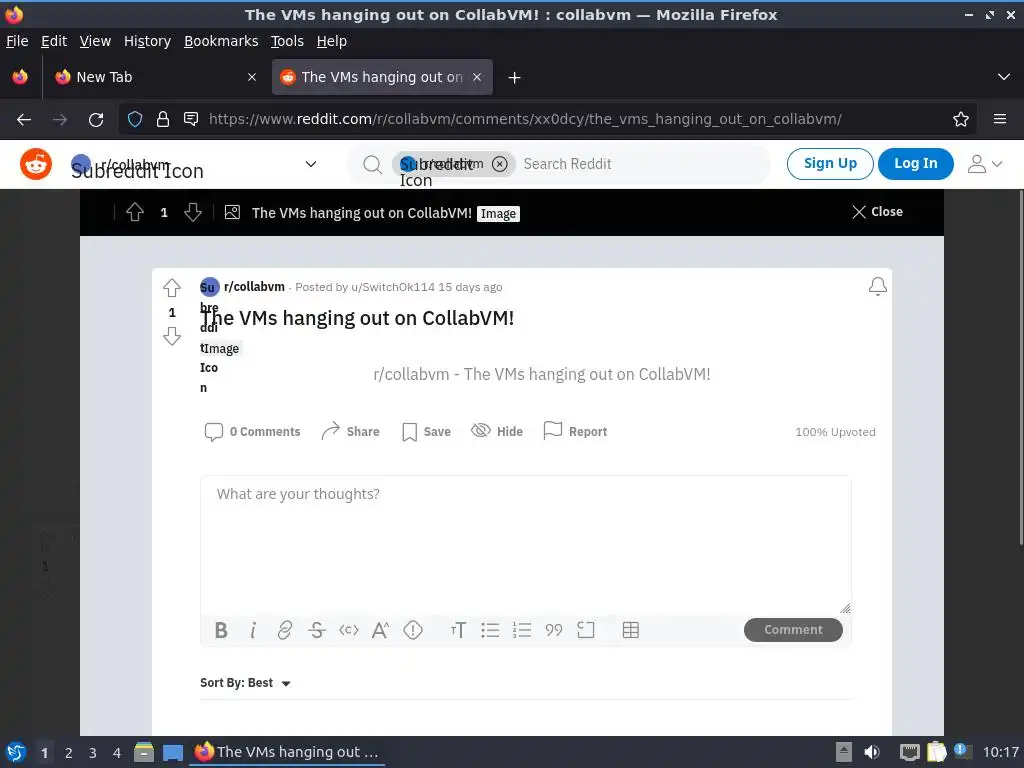Insert a bulleted list

tap(490, 630)
